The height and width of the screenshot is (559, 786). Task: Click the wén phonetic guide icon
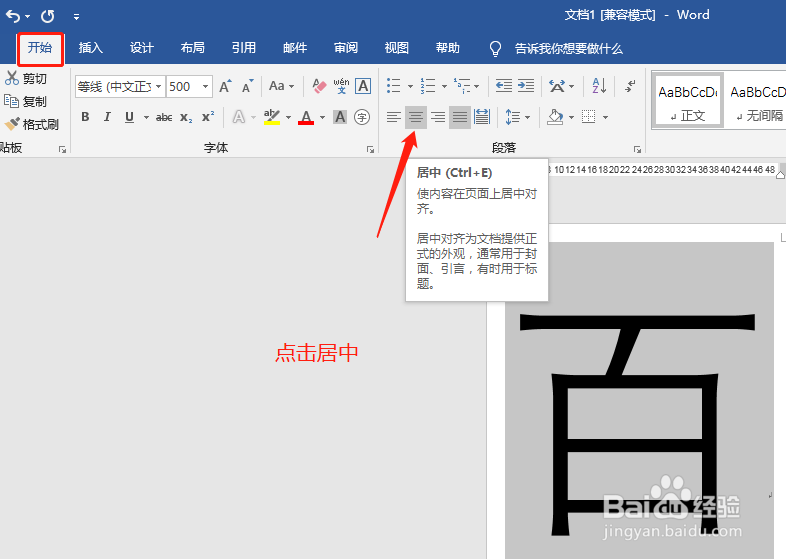[x=341, y=86]
